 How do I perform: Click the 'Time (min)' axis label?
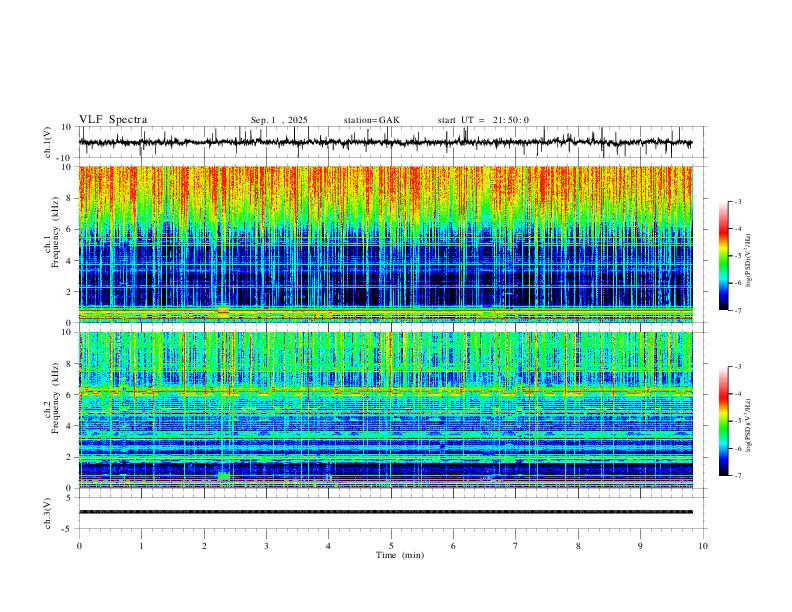(x=400, y=555)
